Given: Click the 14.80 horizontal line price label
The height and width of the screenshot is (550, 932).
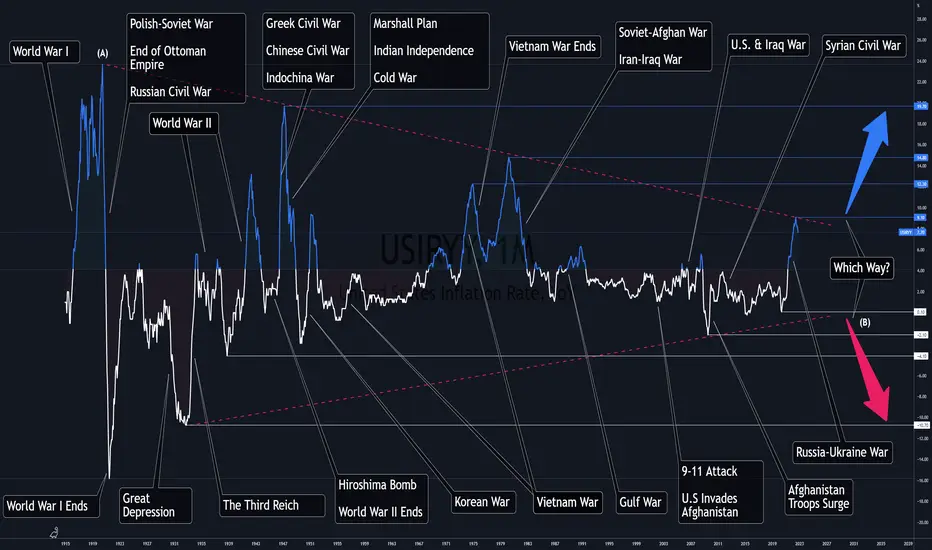Looking at the screenshot, I should pyautogui.click(x=921, y=158).
